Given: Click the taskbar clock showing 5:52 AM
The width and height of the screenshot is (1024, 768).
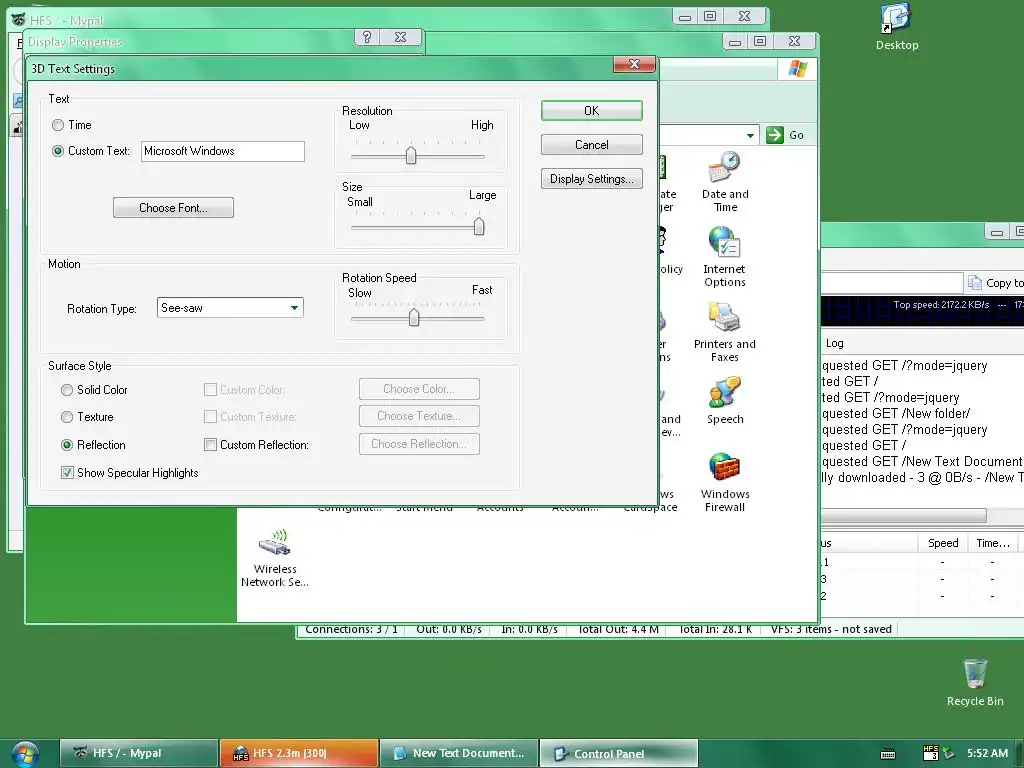Looking at the screenshot, I should 987,753.
